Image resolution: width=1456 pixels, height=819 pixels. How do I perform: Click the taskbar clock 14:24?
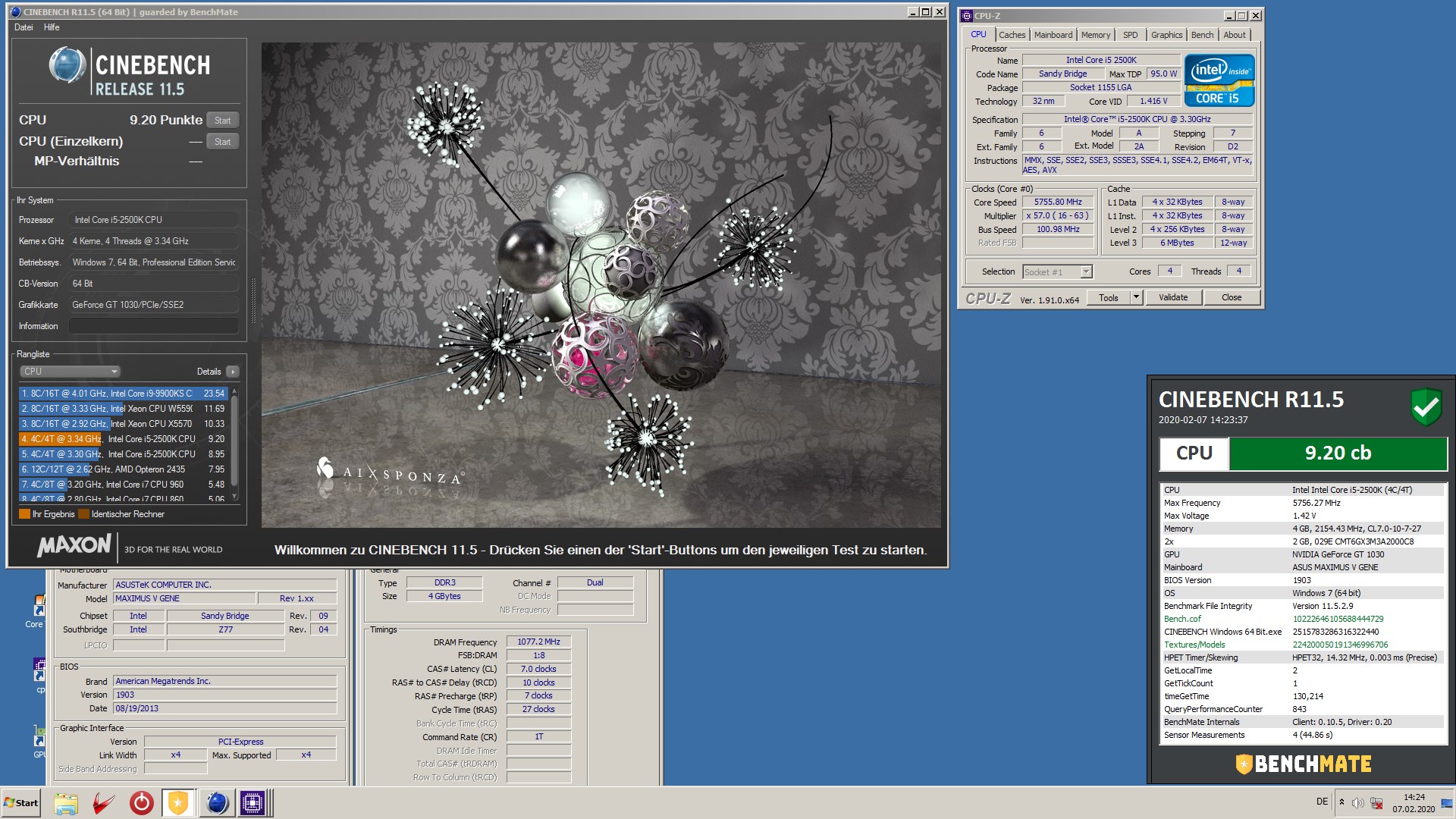pos(1414,797)
